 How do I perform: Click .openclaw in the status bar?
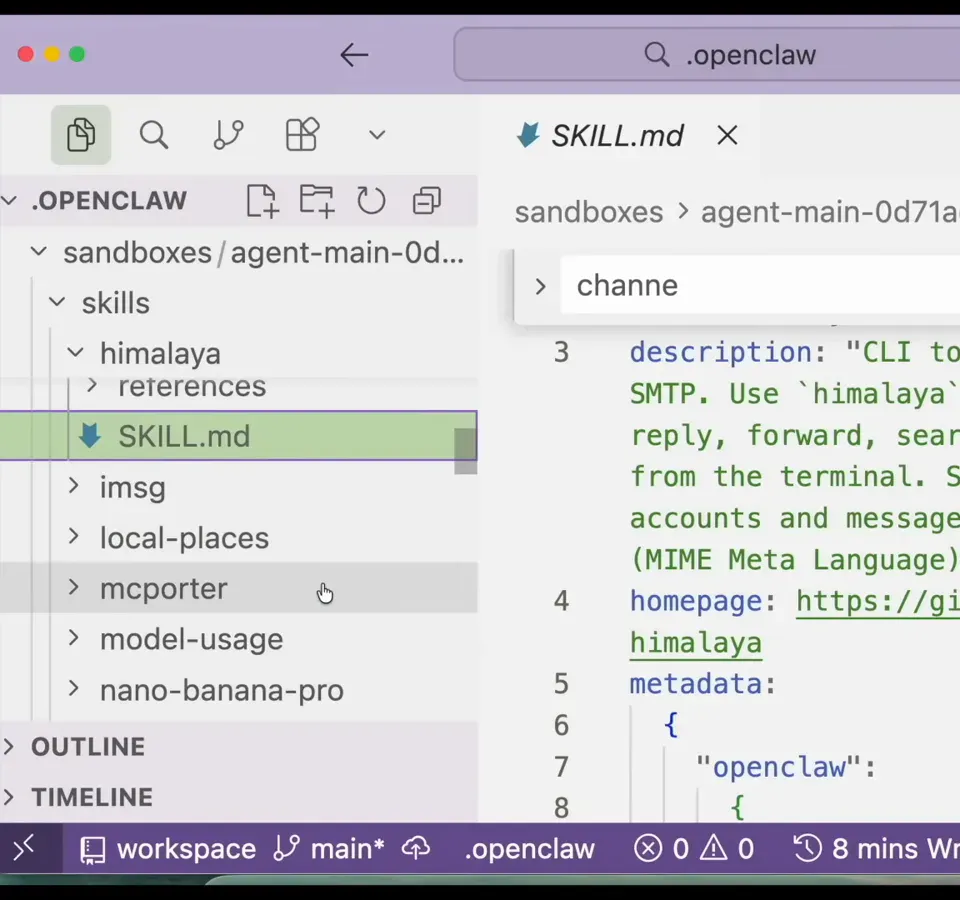530,849
